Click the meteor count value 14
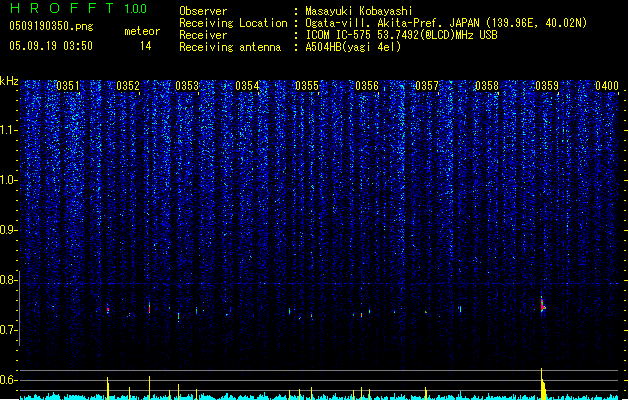Viewport: 629px width, 400px height. (146, 46)
